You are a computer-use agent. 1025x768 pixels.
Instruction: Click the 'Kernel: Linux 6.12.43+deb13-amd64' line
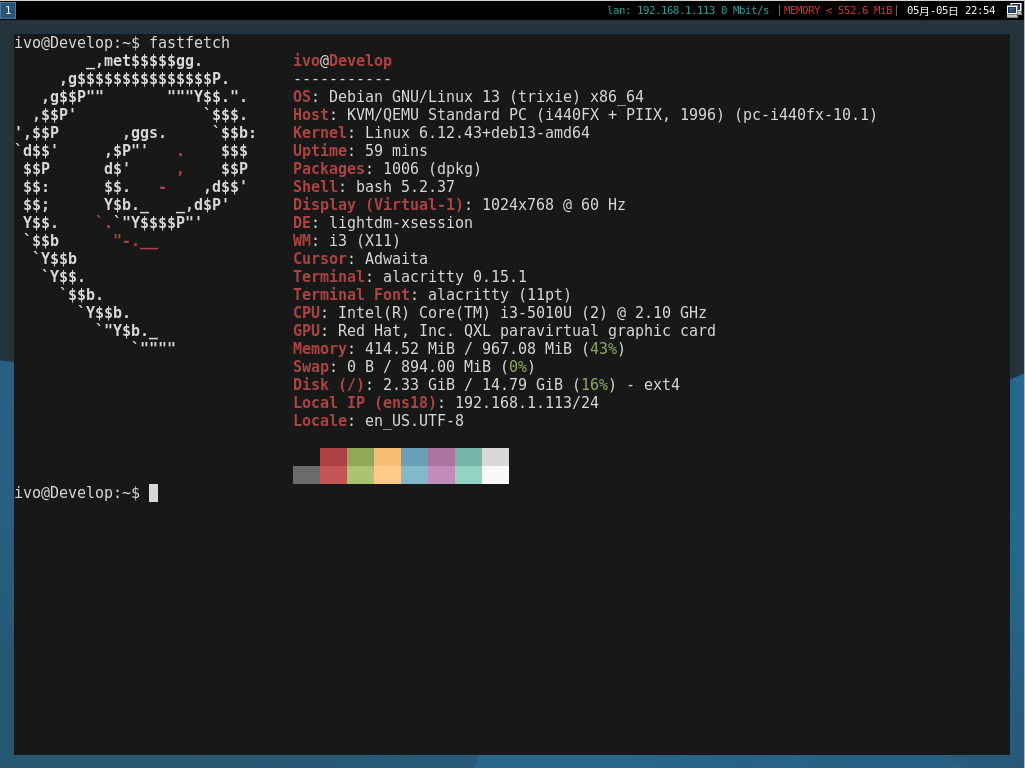441,133
